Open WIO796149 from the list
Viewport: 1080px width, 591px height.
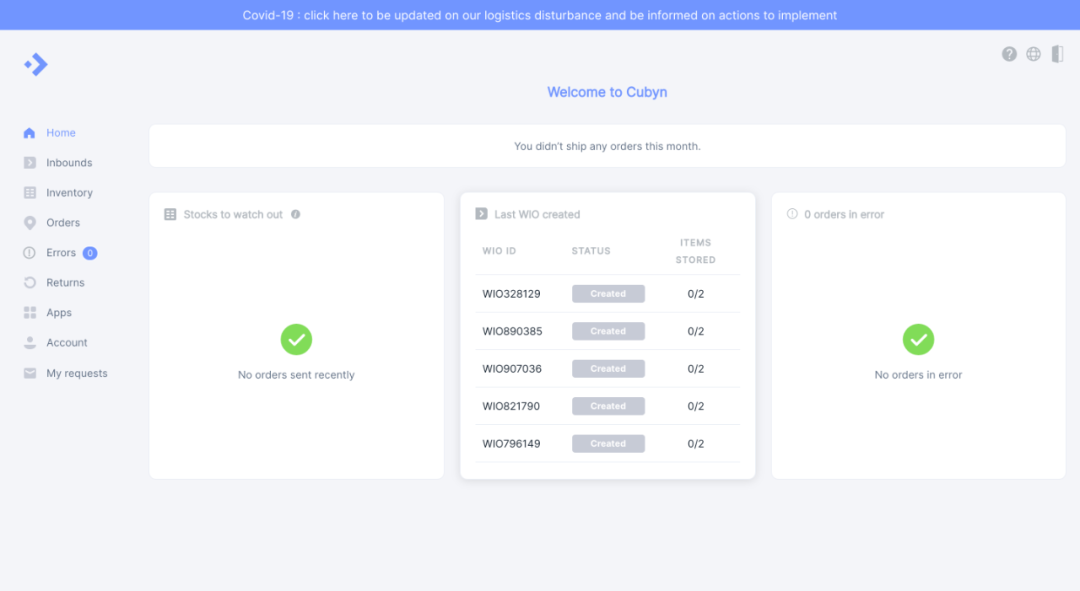(x=511, y=444)
